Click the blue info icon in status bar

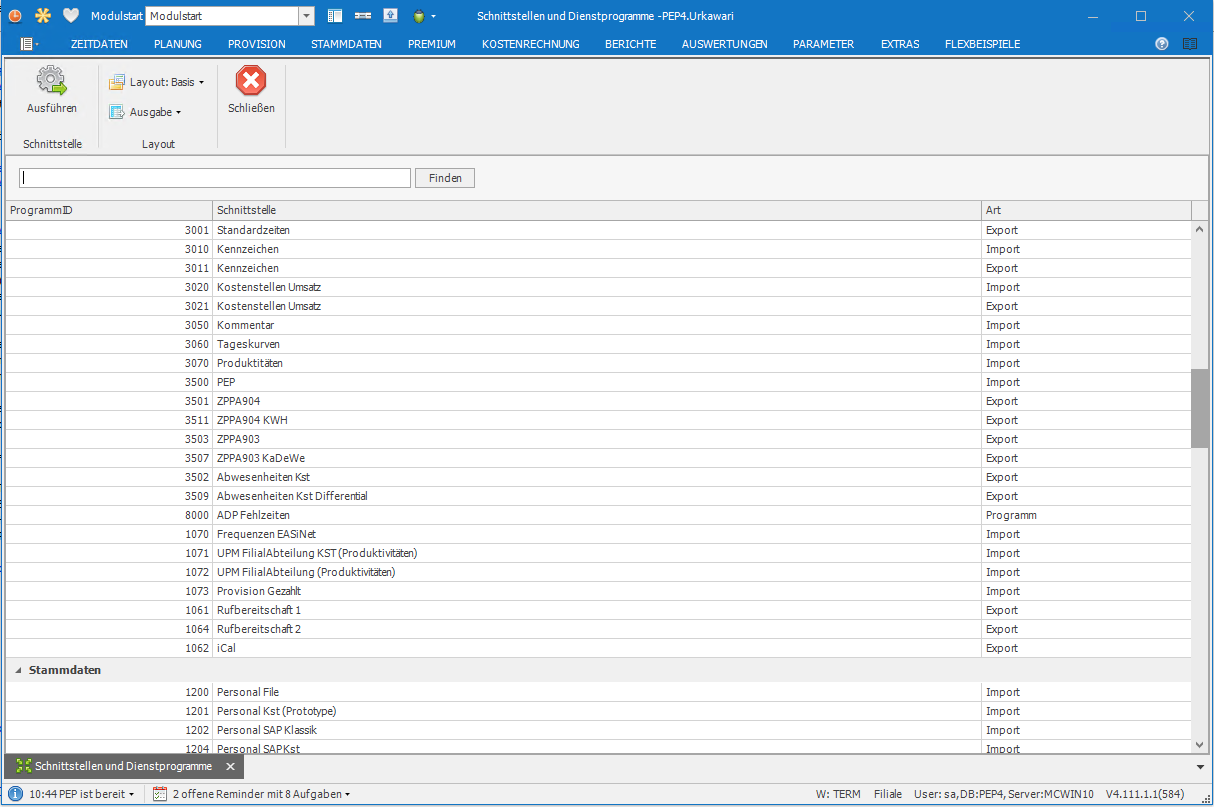coord(16,794)
